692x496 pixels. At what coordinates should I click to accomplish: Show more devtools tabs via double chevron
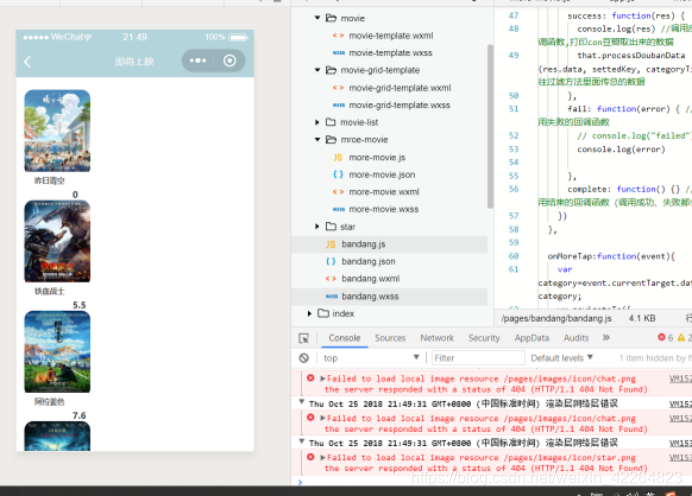[606, 337]
